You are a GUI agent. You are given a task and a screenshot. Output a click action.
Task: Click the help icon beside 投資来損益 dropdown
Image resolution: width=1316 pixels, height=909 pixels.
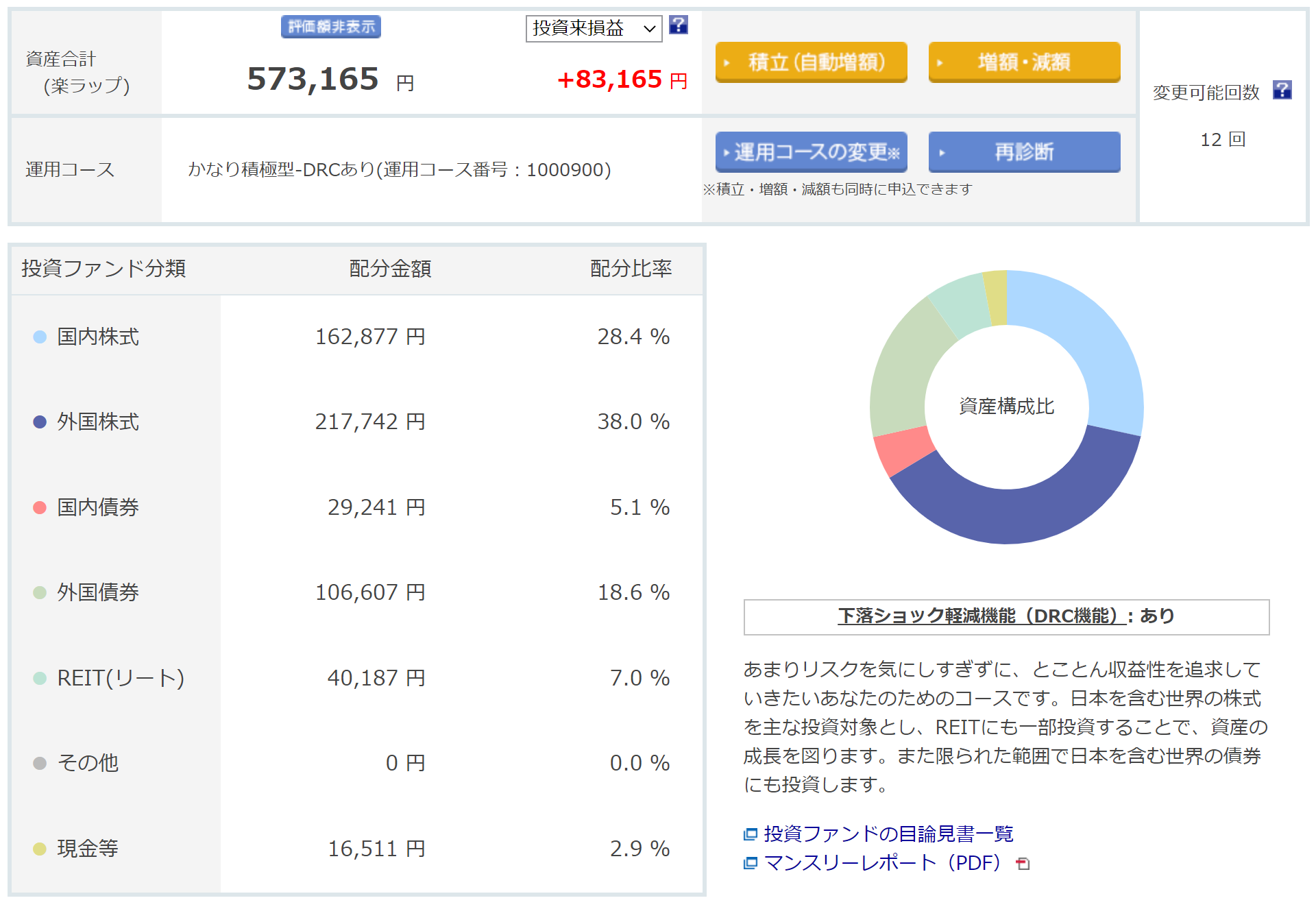678,25
